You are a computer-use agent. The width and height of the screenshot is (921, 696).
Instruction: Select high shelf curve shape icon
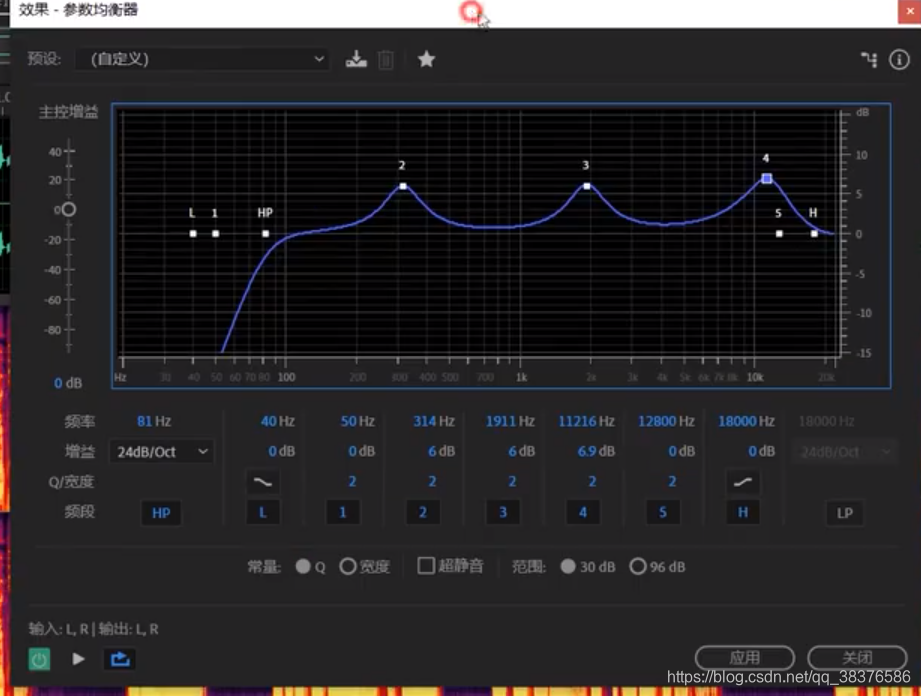click(x=742, y=482)
